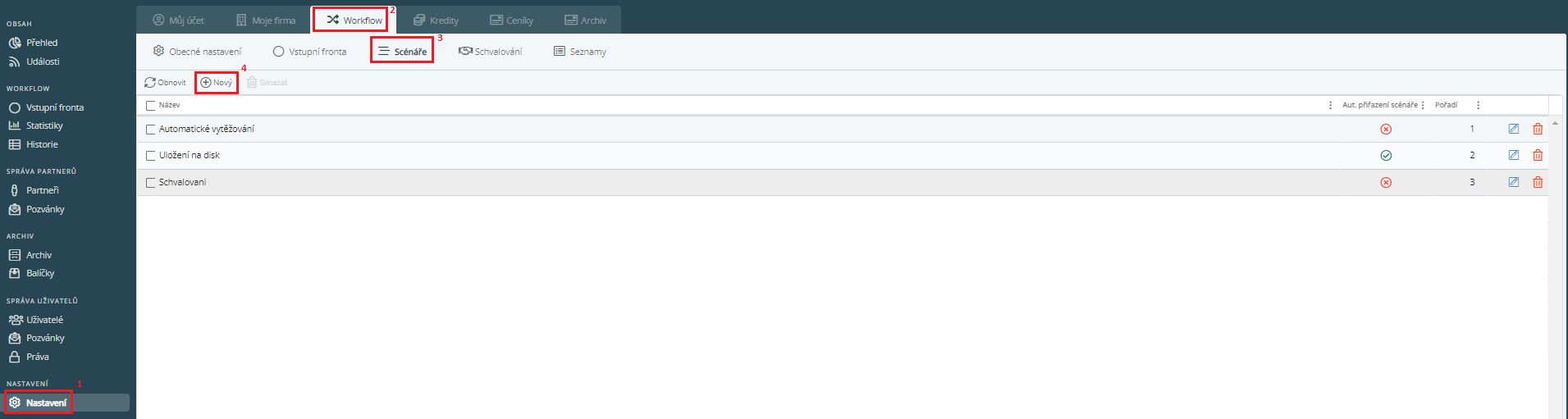Delete the Uložení na disk scenario
This screenshot has width=1568, height=419.
pos(1538,155)
